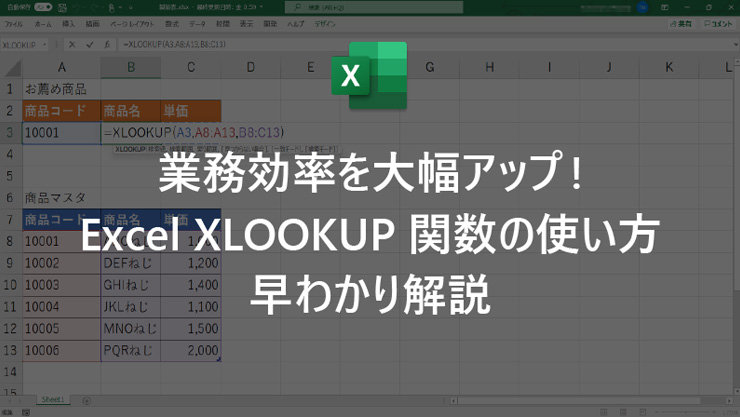Click orange 商品コード header in row 2
The width and height of the screenshot is (740, 417).
(x=61, y=111)
